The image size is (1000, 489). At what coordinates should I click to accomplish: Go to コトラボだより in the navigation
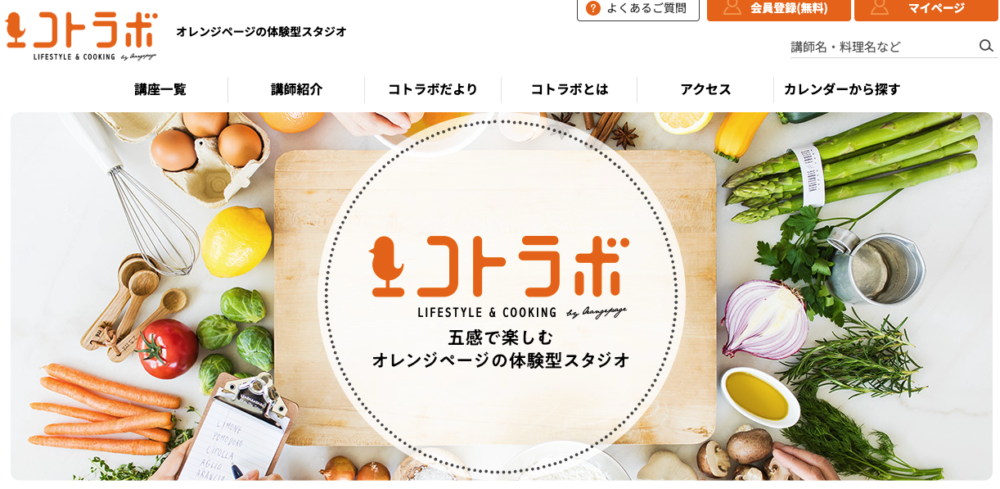[432, 90]
